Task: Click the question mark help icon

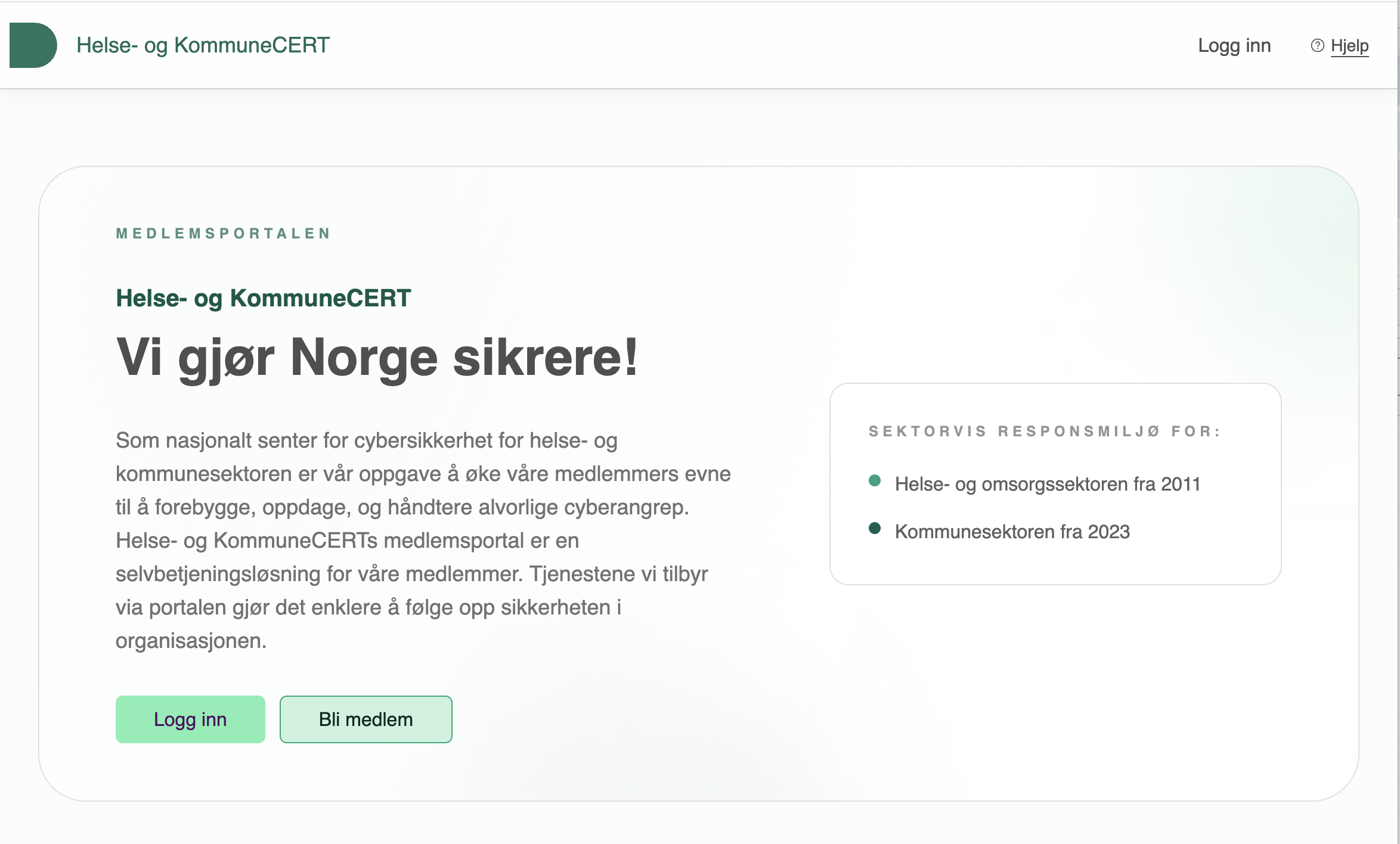Action: click(1317, 46)
